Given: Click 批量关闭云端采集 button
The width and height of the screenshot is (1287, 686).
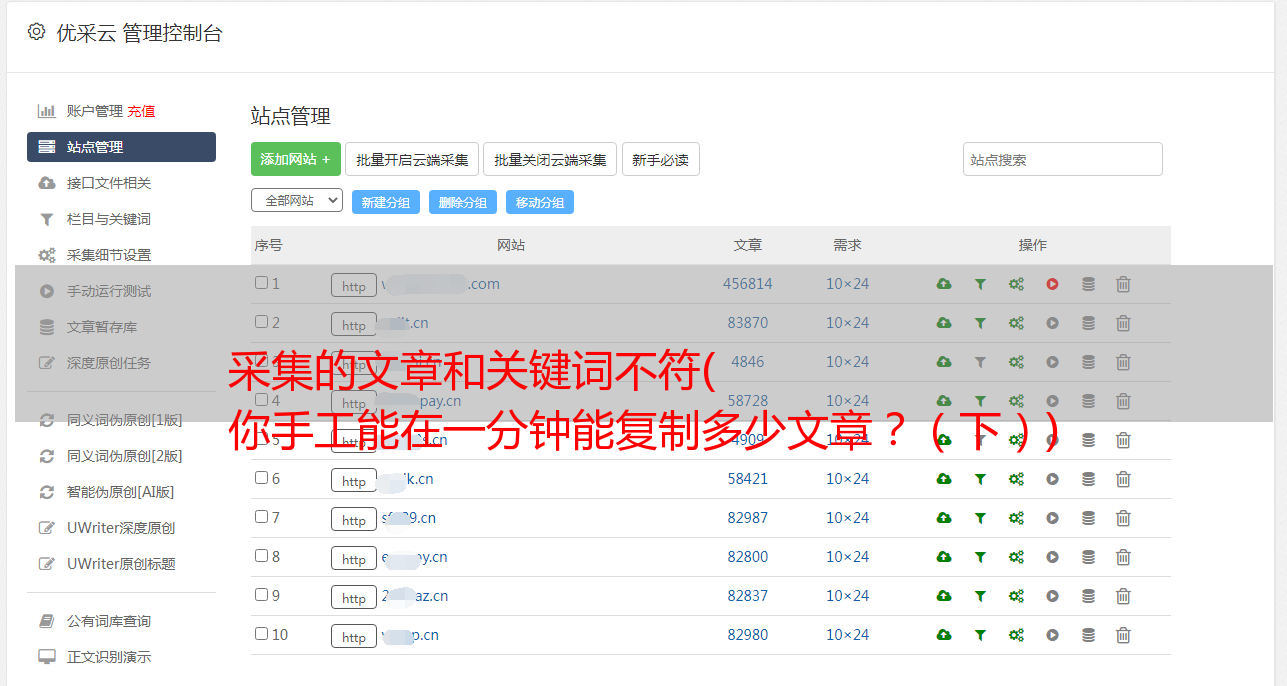Looking at the screenshot, I should pos(550,159).
